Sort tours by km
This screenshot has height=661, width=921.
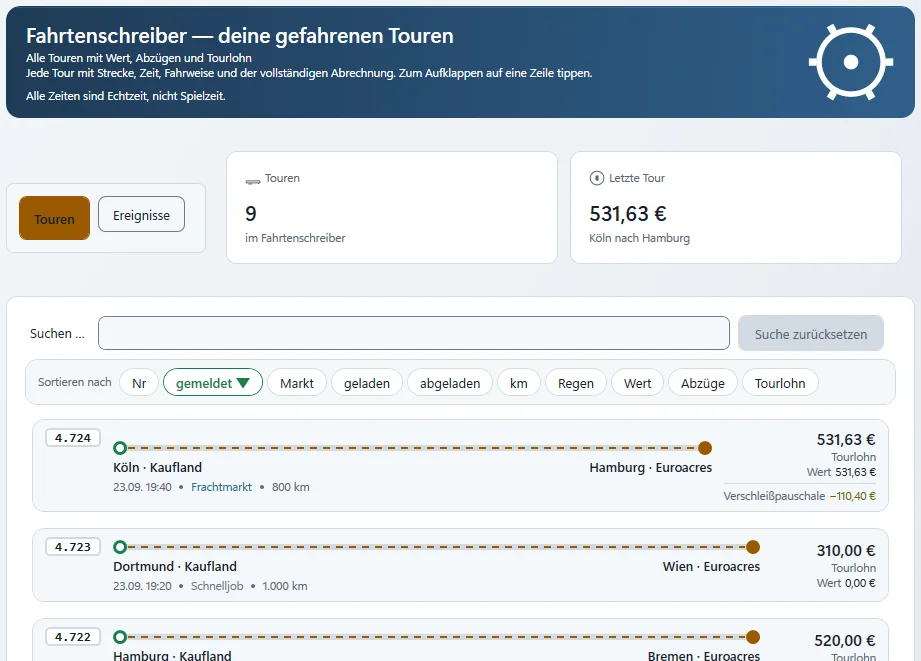(x=519, y=382)
